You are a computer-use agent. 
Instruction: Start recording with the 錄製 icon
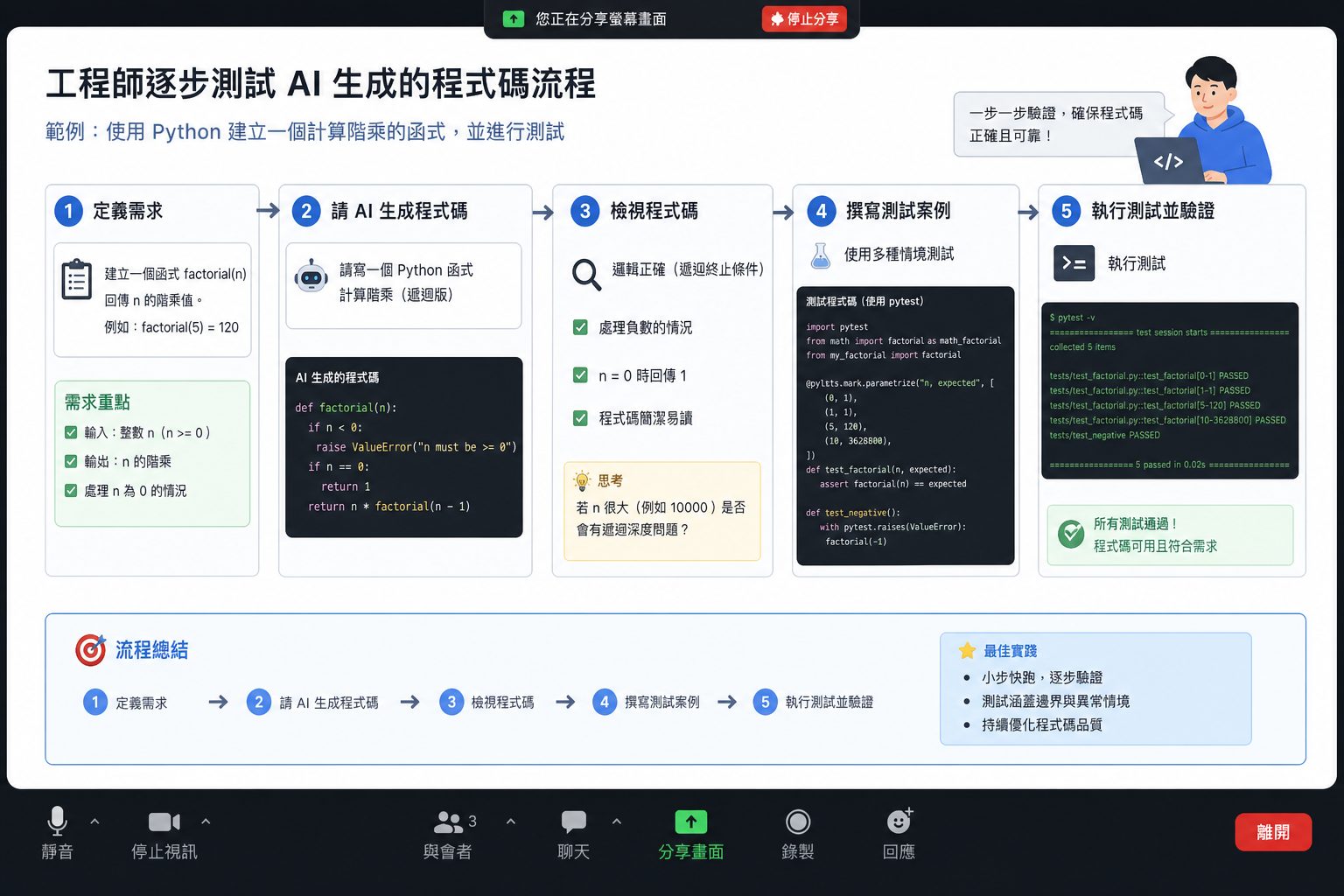[798, 822]
